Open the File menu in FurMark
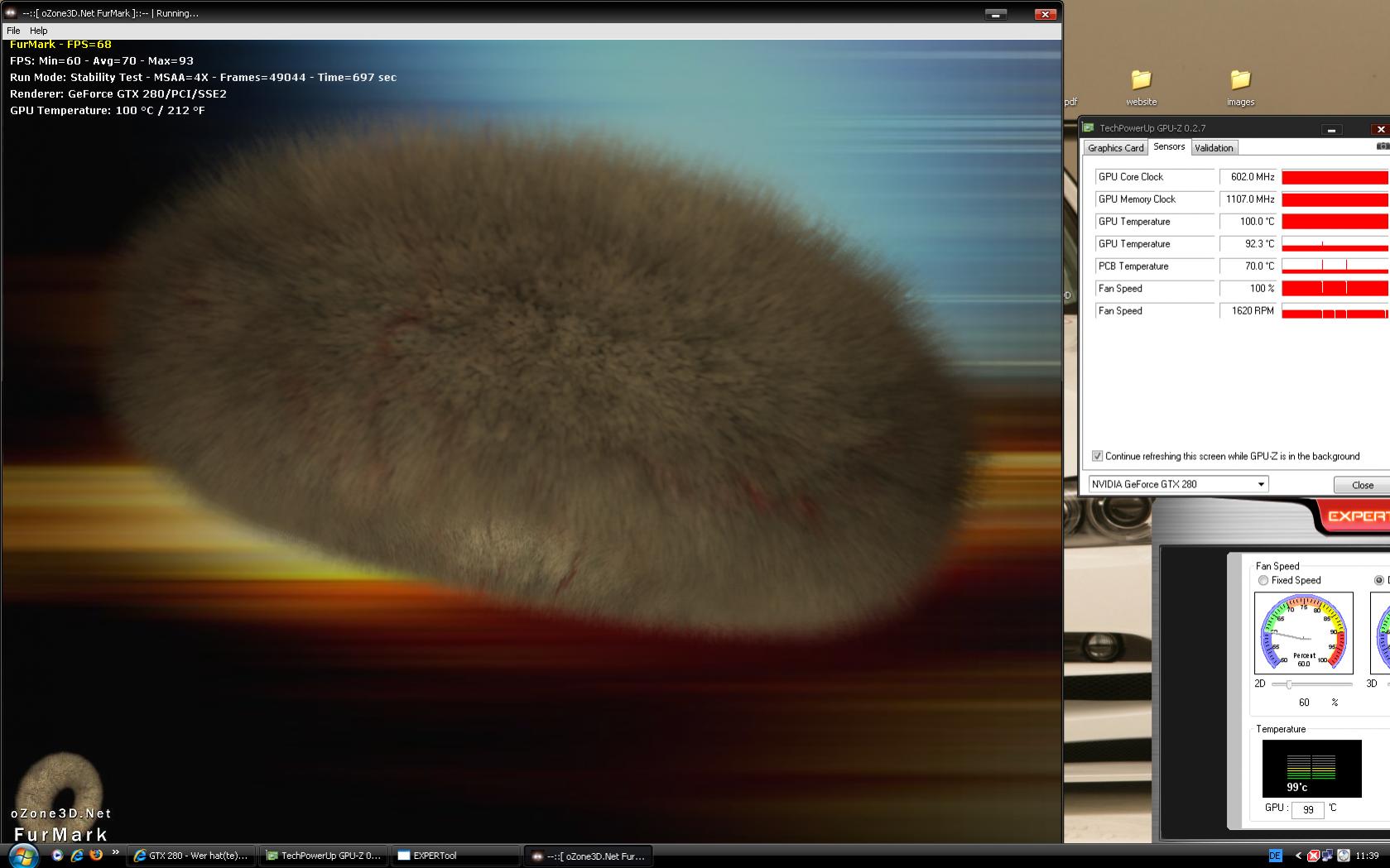This screenshot has width=1390, height=868. click(x=13, y=31)
